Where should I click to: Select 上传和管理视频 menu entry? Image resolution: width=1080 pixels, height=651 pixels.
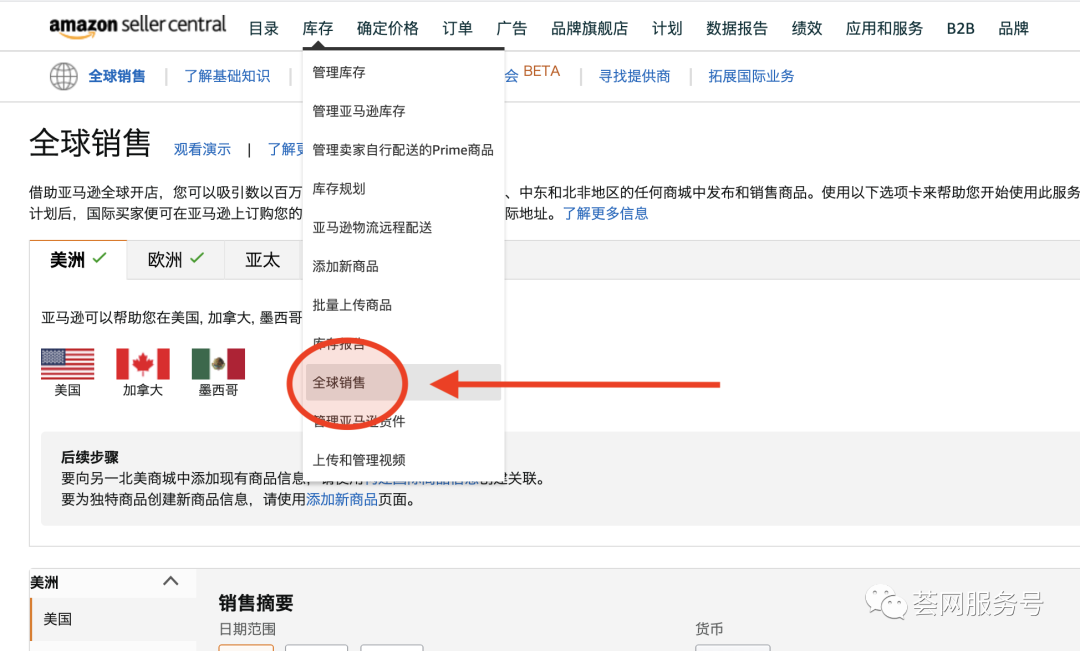(361, 459)
